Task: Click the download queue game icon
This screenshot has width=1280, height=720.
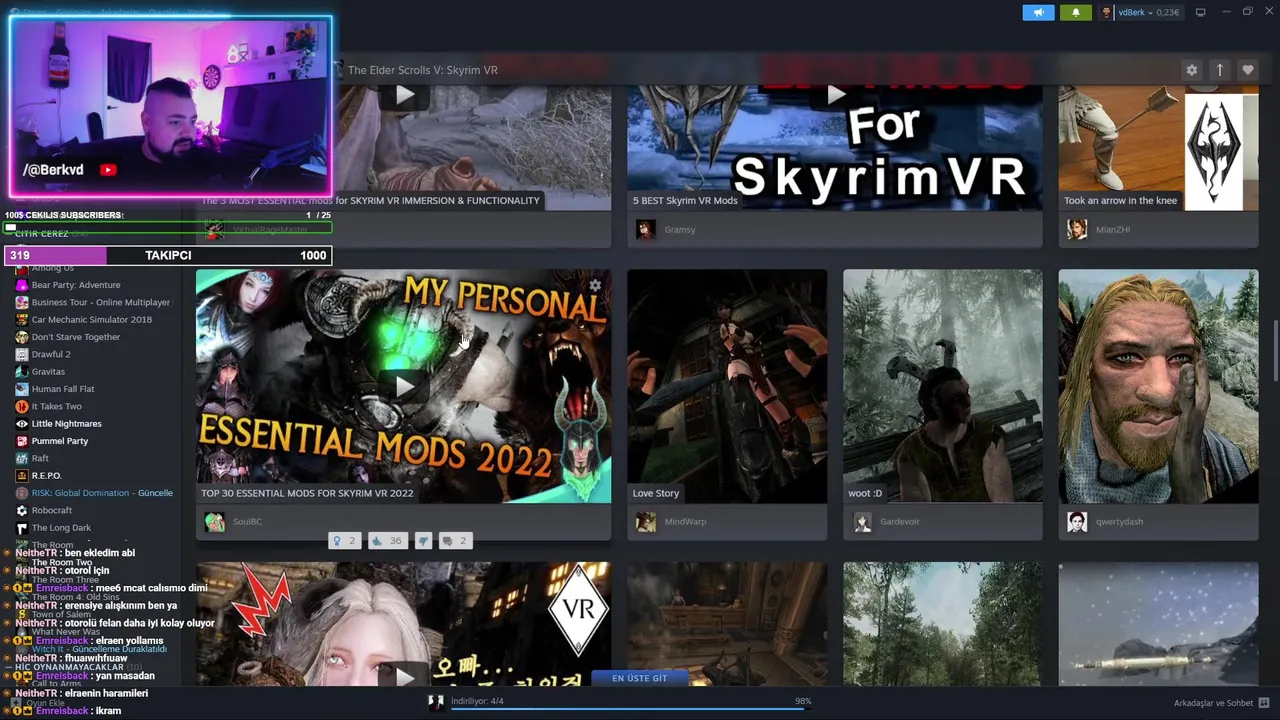Action: 436,702
